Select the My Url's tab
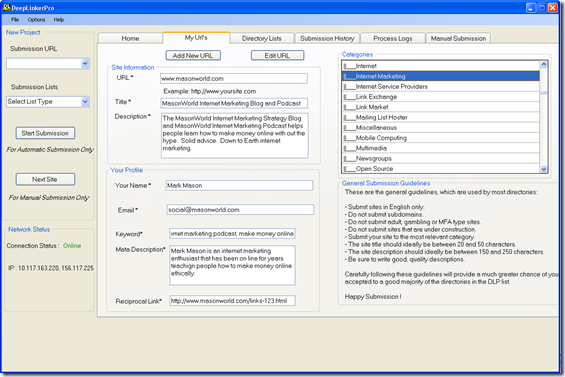The height and width of the screenshot is (377, 565). click(196, 37)
